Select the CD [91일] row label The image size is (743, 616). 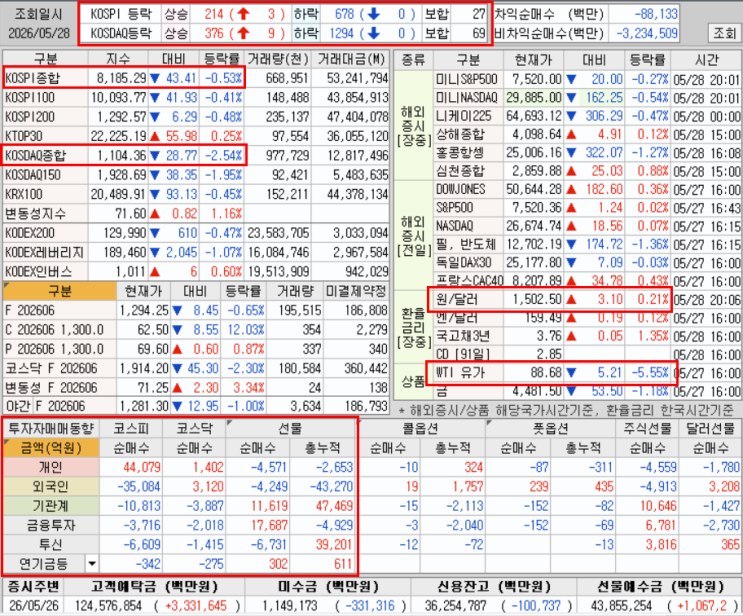pyautogui.click(x=463, y=354)
